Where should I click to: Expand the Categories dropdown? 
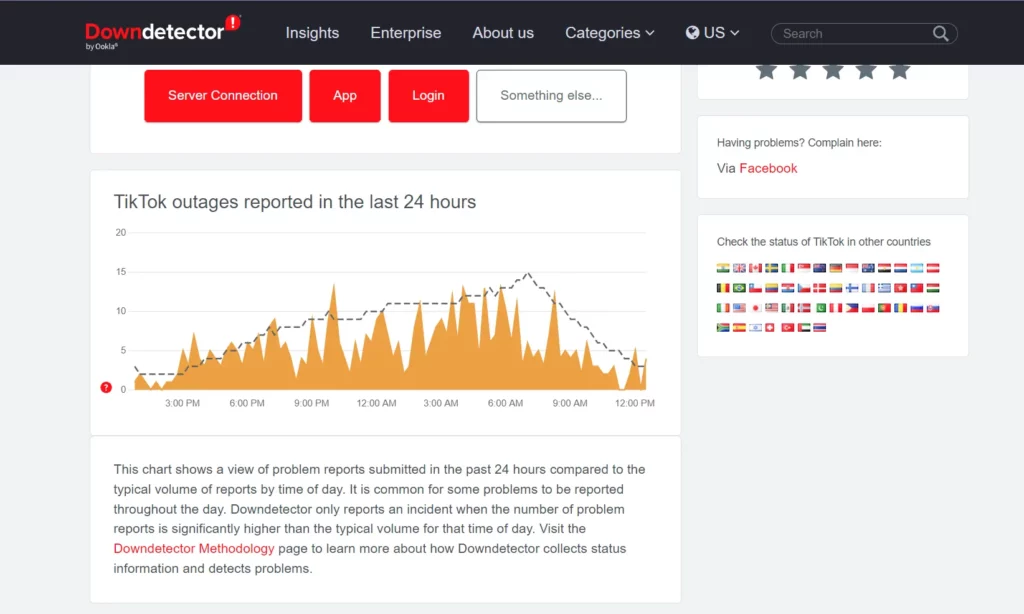[609, 33]
